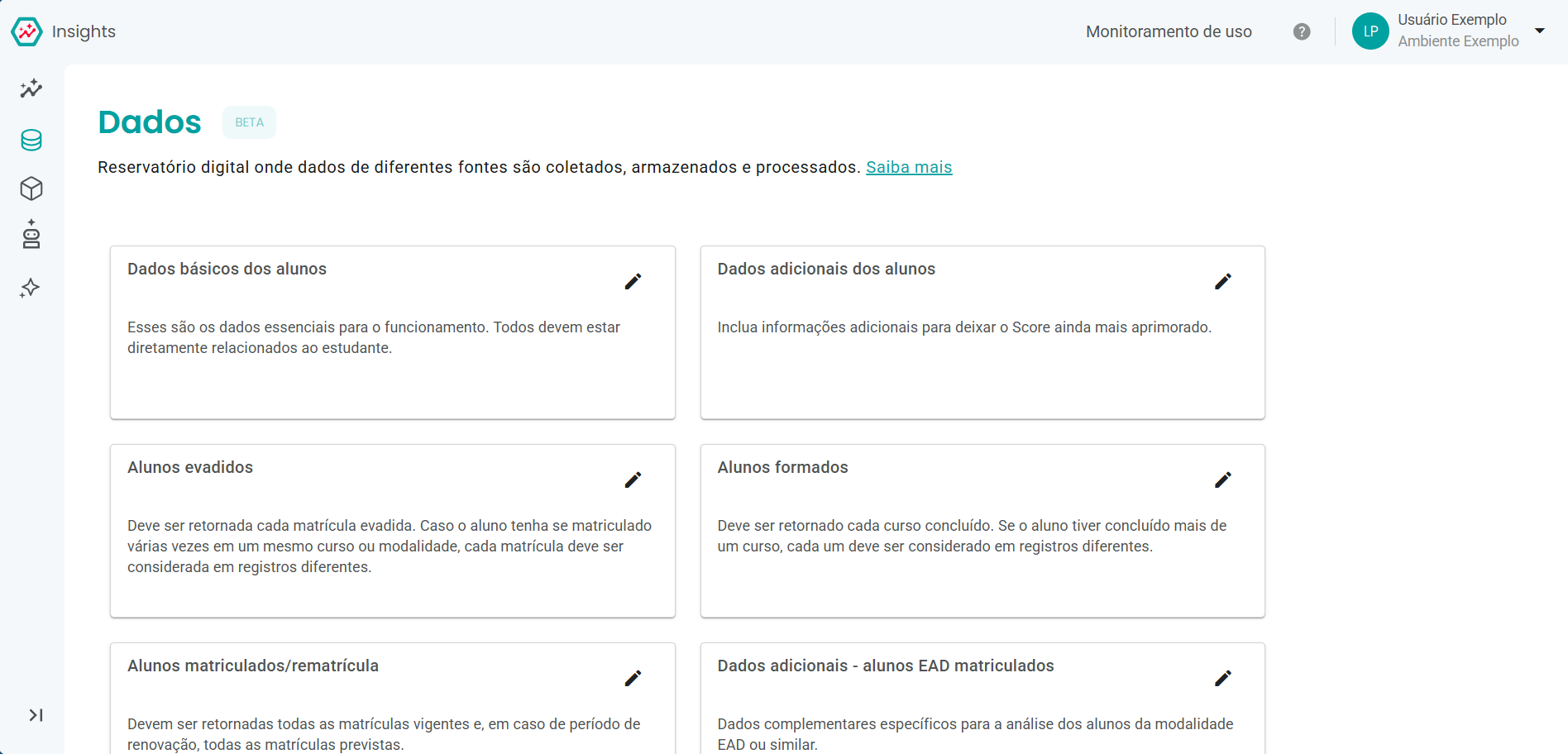
Task: Expand the user account dropdown arrow
Action: pyautogui.click(x=1540, y=31)
